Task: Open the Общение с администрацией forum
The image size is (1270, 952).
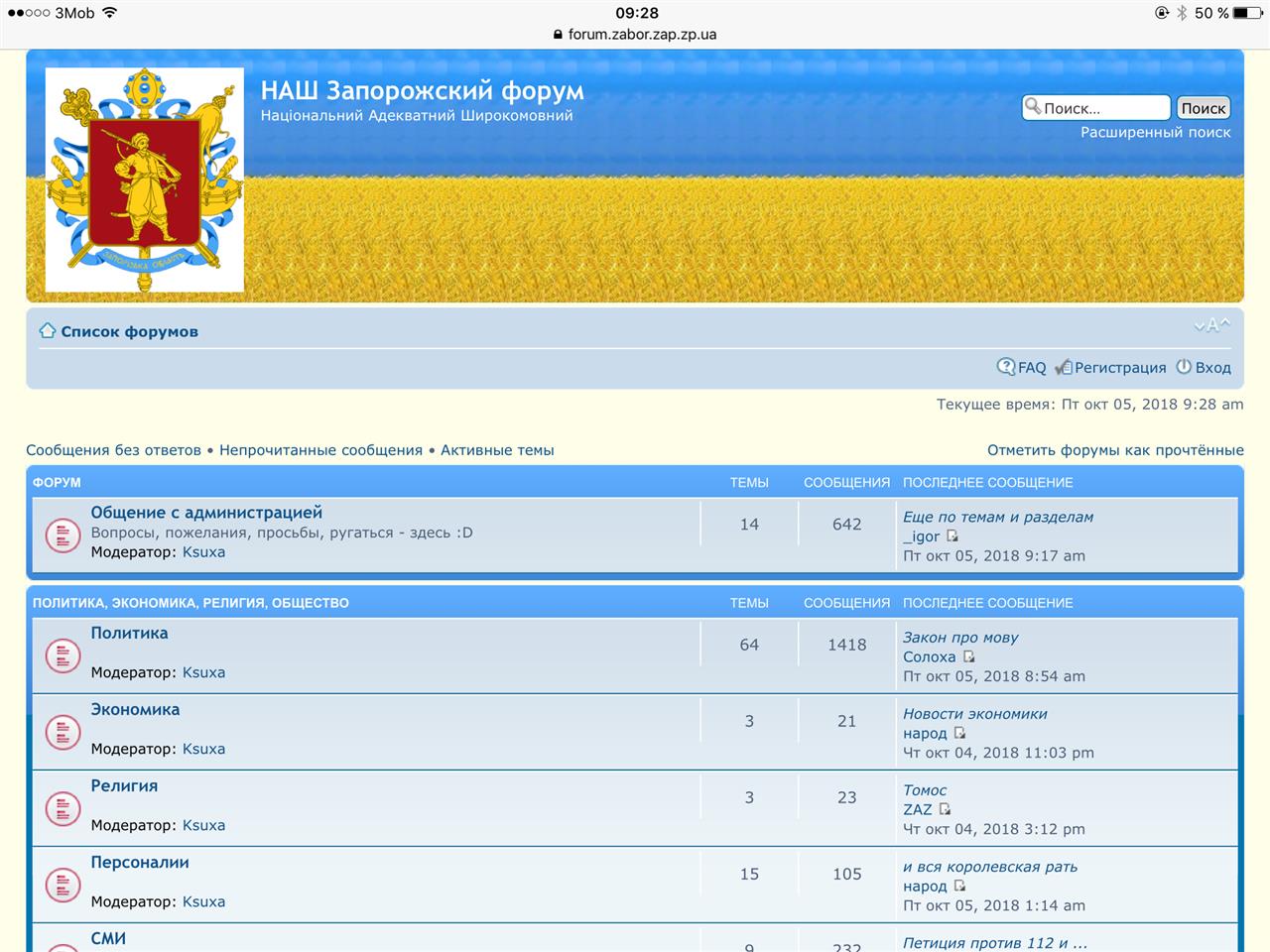Action: click(206, 513)
